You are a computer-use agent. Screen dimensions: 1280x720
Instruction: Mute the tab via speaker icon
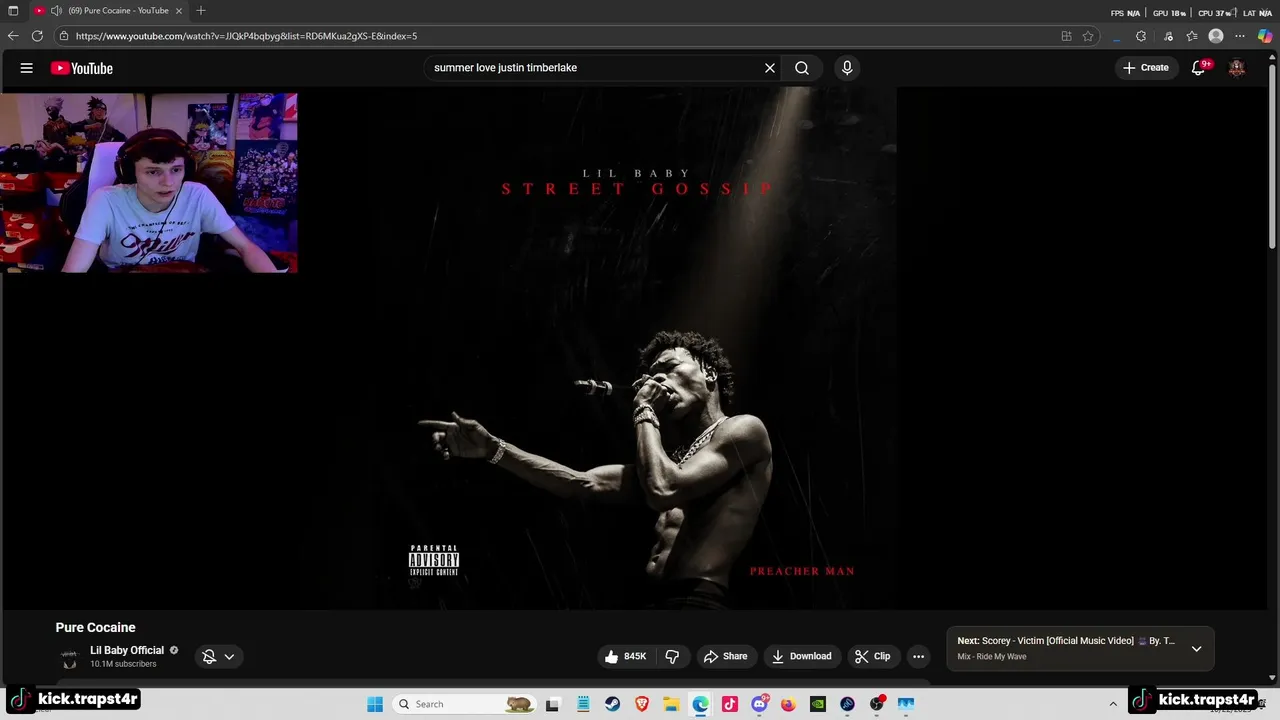click(x=57, y=11)
